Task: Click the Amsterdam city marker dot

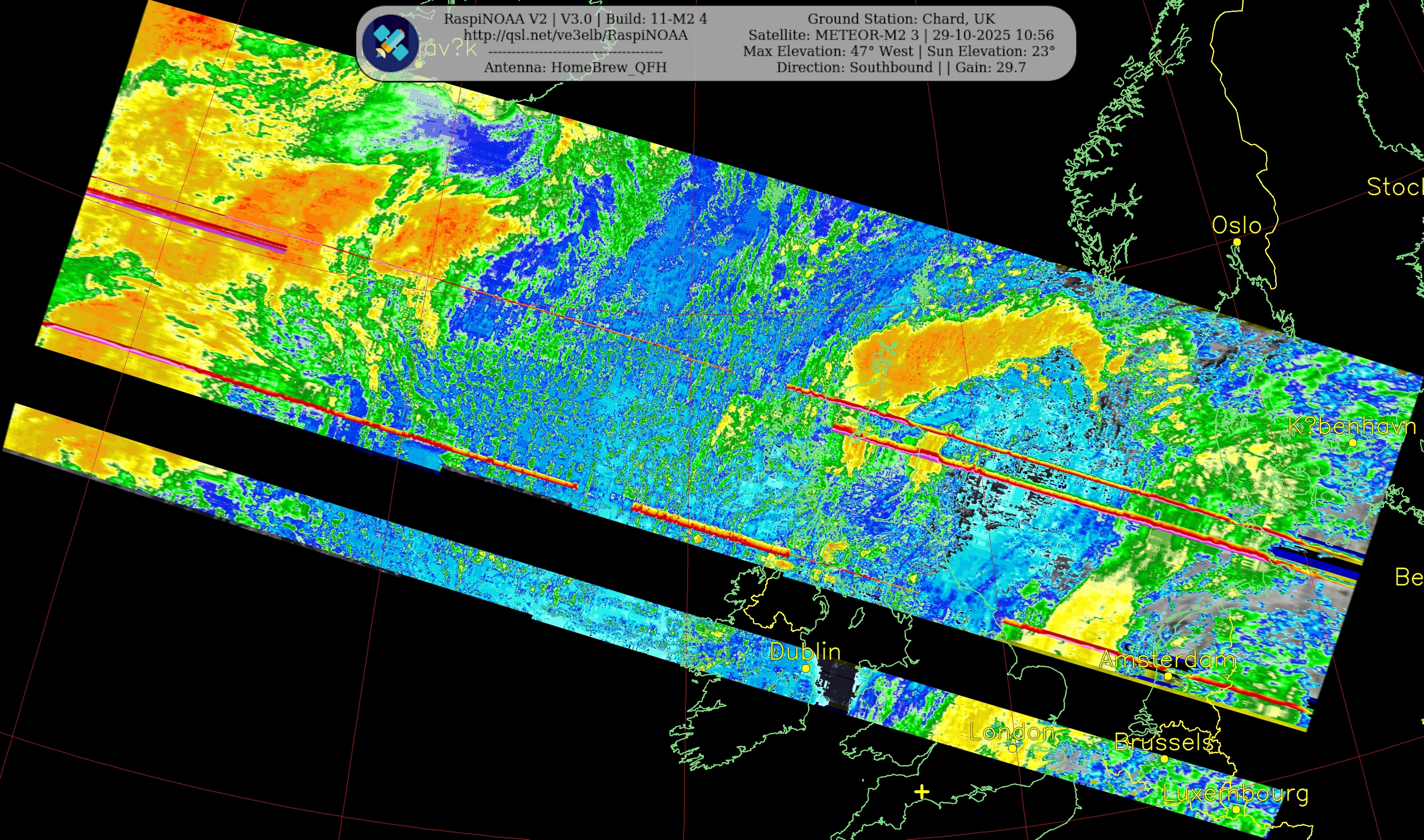Action: [x=1168, y=676]
